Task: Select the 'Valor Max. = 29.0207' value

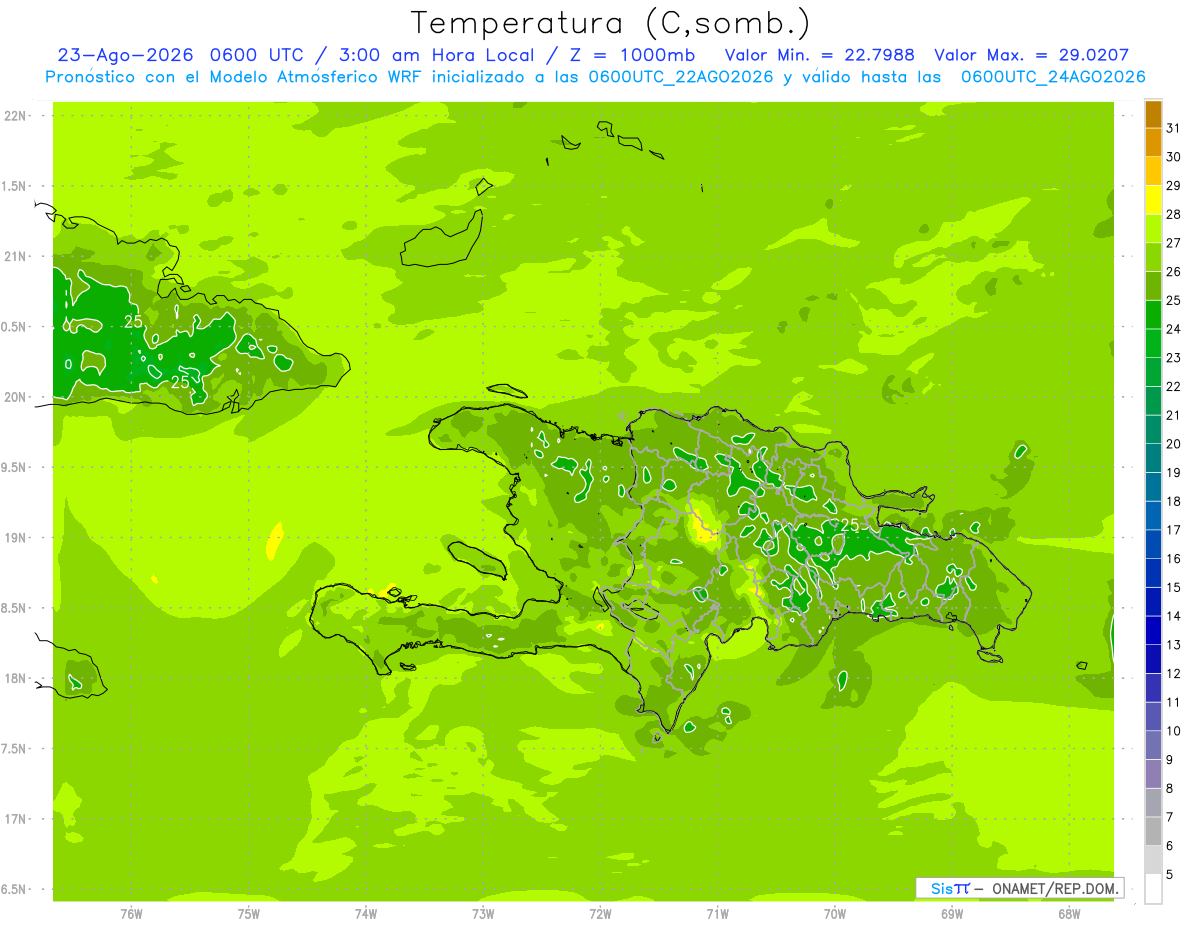Action: pyautogui.click(x=1032, y=55)
